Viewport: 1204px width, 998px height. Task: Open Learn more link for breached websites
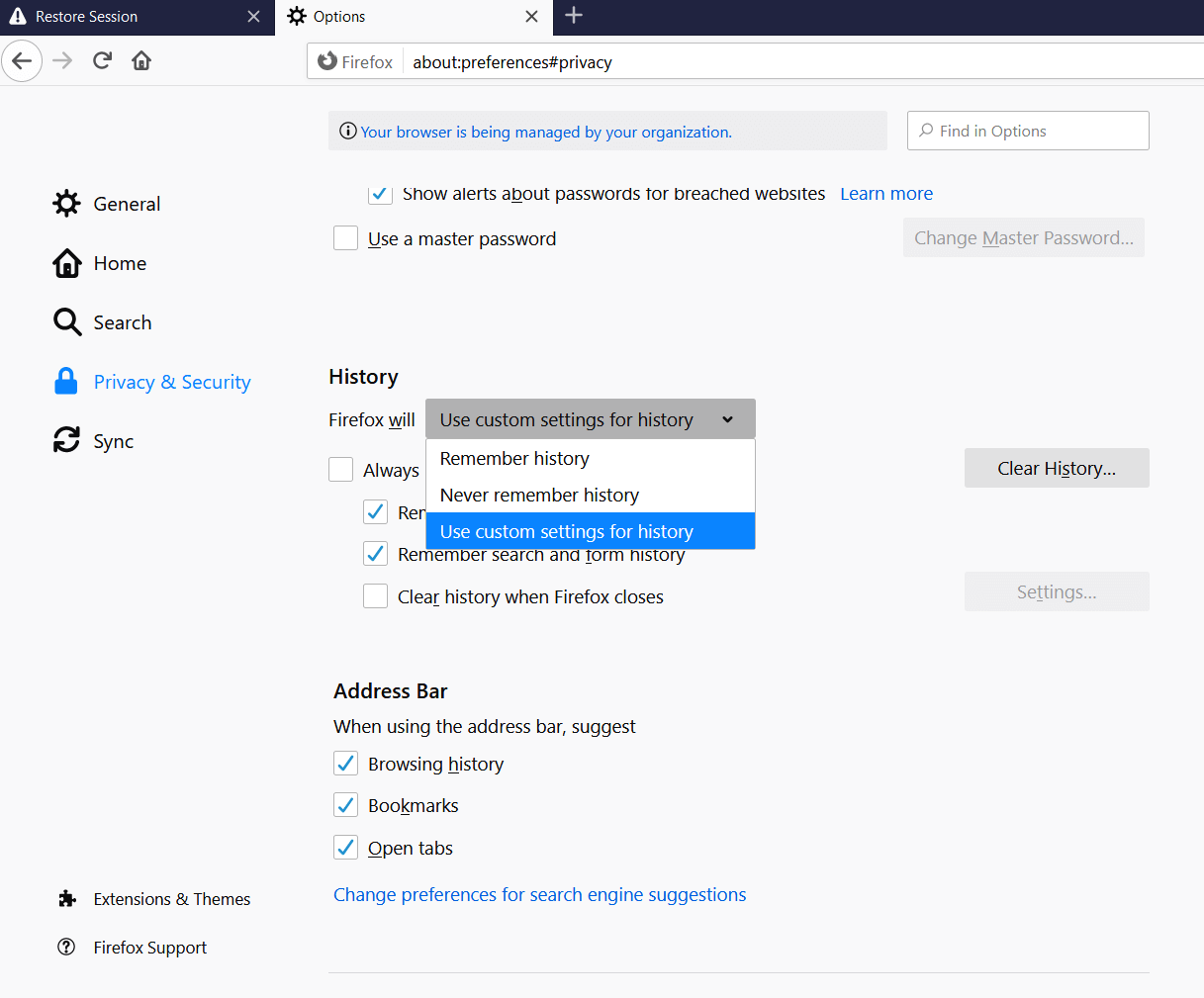click(x=886, y=194)
